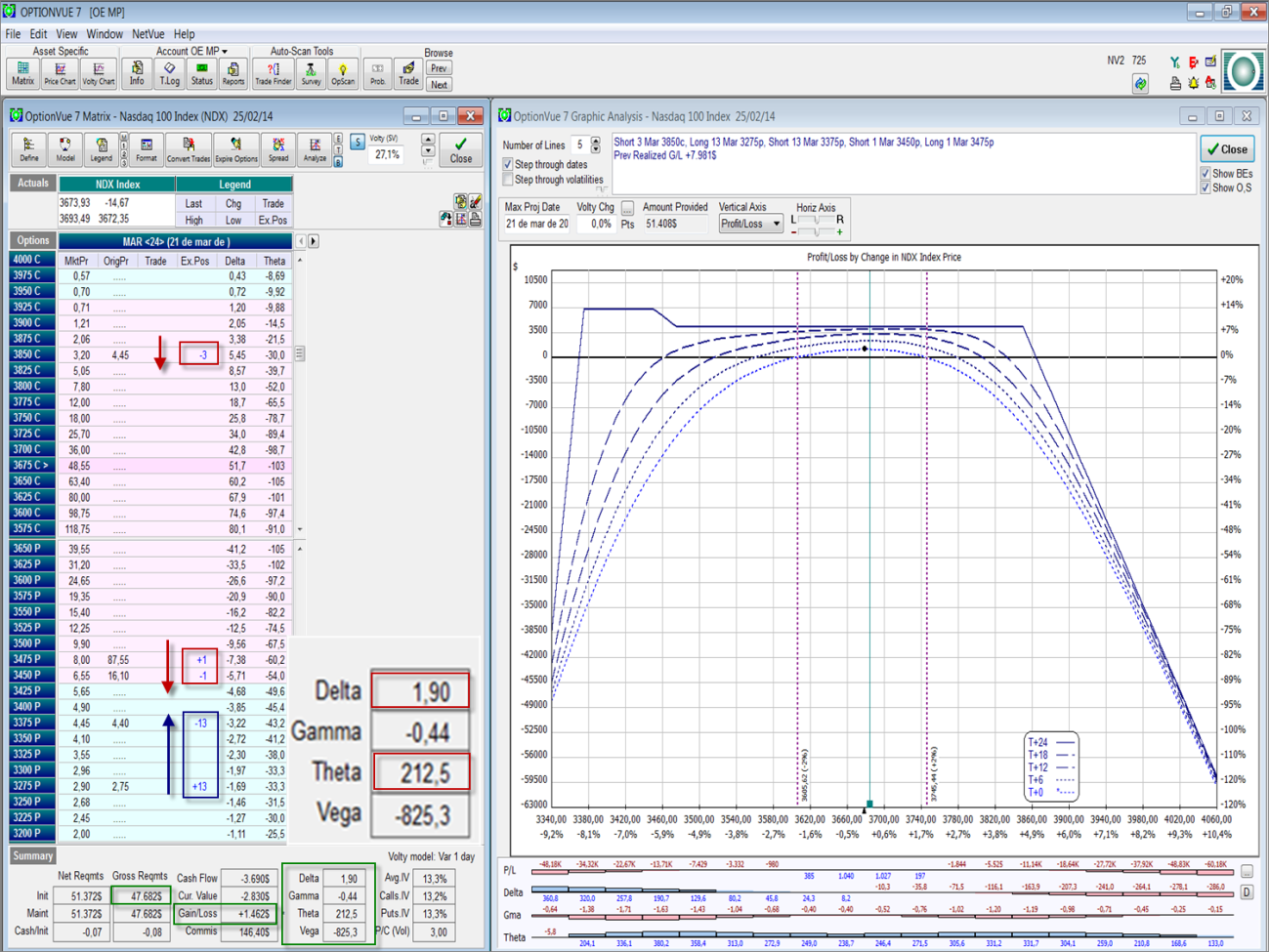Launch the Trade Finder tool

pos(273,73)
